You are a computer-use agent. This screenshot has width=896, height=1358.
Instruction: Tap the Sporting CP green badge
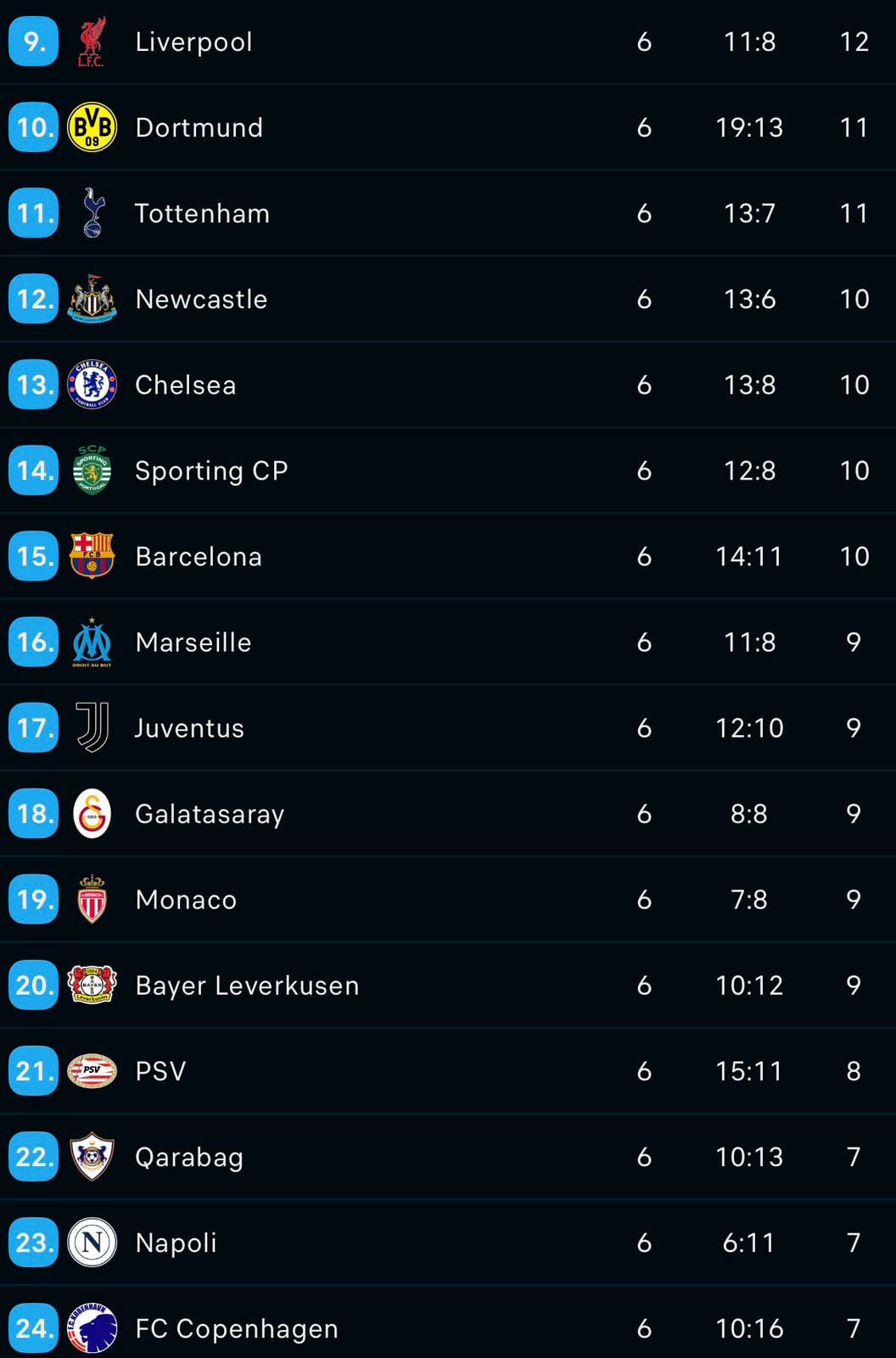pyautogui.click(x=92, y=470)
